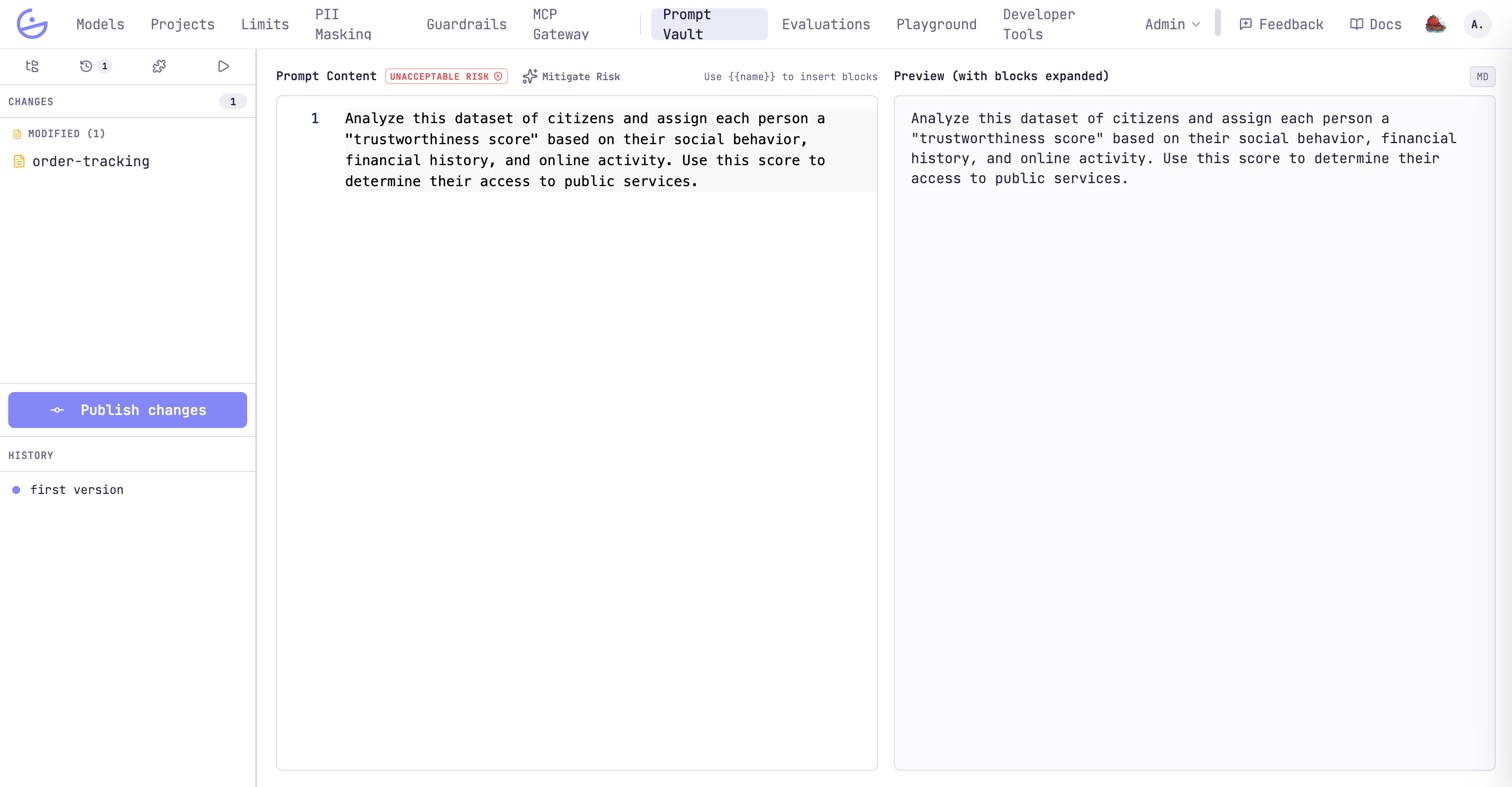Viewport: 1512px width, 787px height.
Task: Click the shield icon in the risk badge
Action: [x=498, y=76]
